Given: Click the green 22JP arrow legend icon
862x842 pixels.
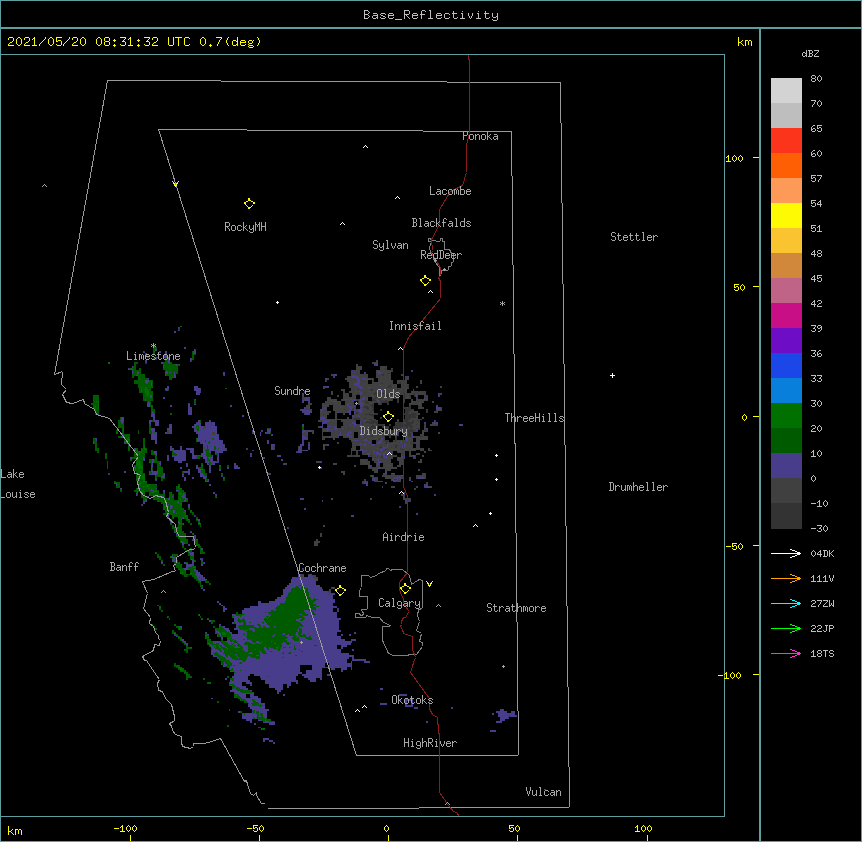Looking at the screenshot, I should point(786,628).
